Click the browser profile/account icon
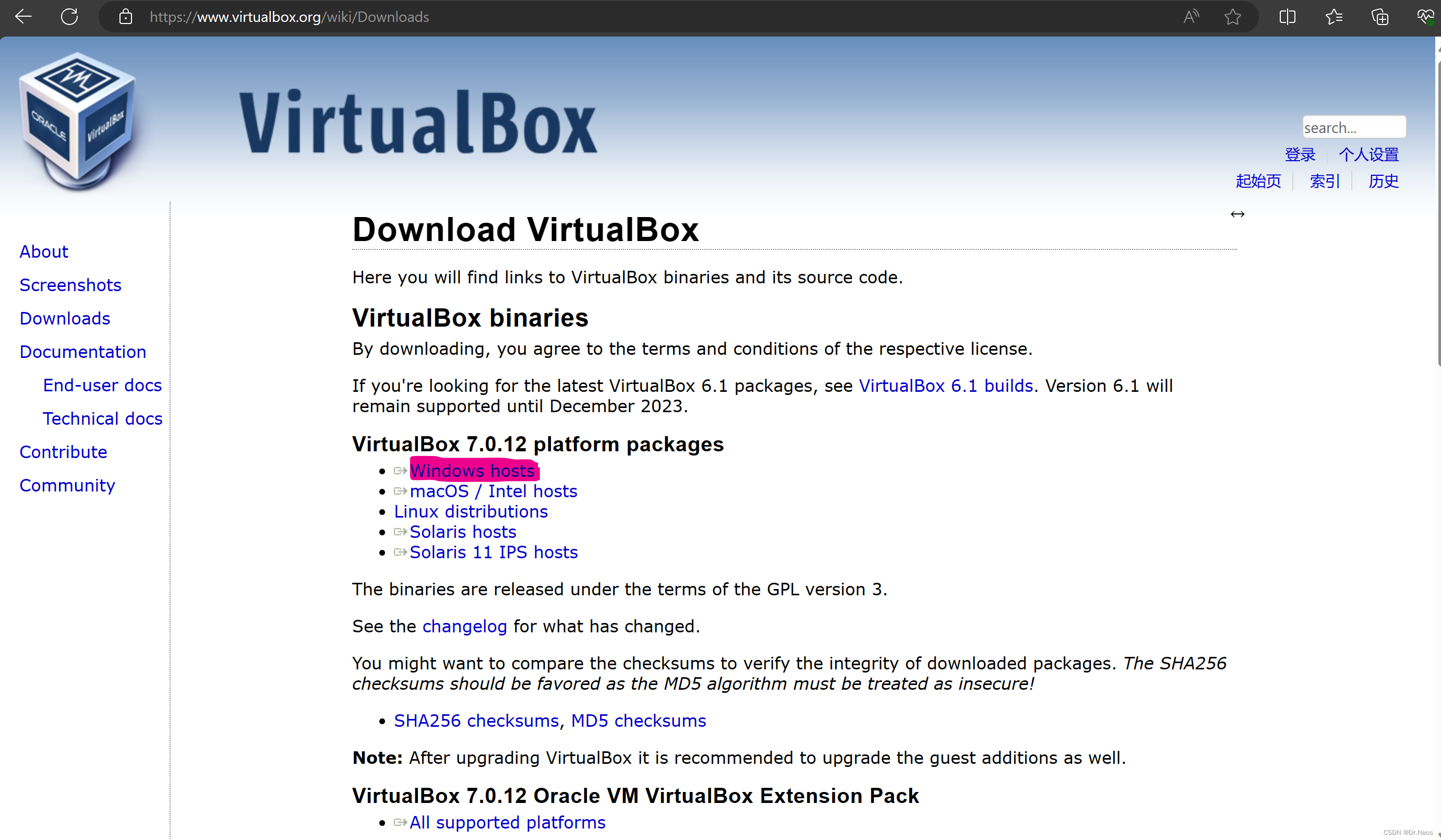 (1425, 17)
